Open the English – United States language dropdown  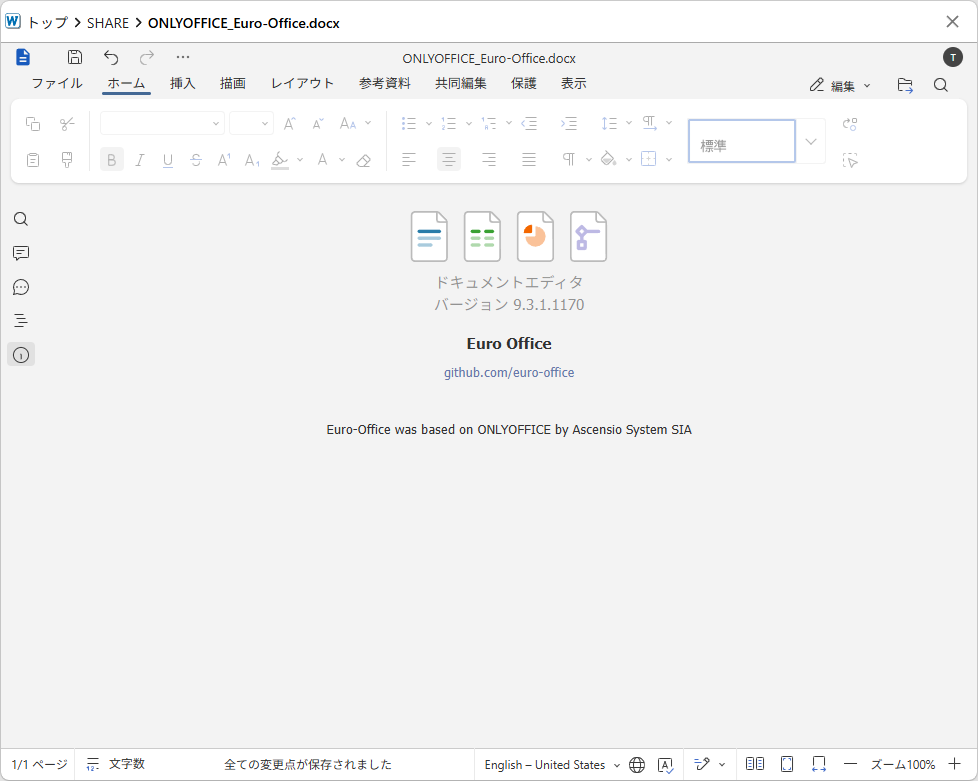[552, 765]
